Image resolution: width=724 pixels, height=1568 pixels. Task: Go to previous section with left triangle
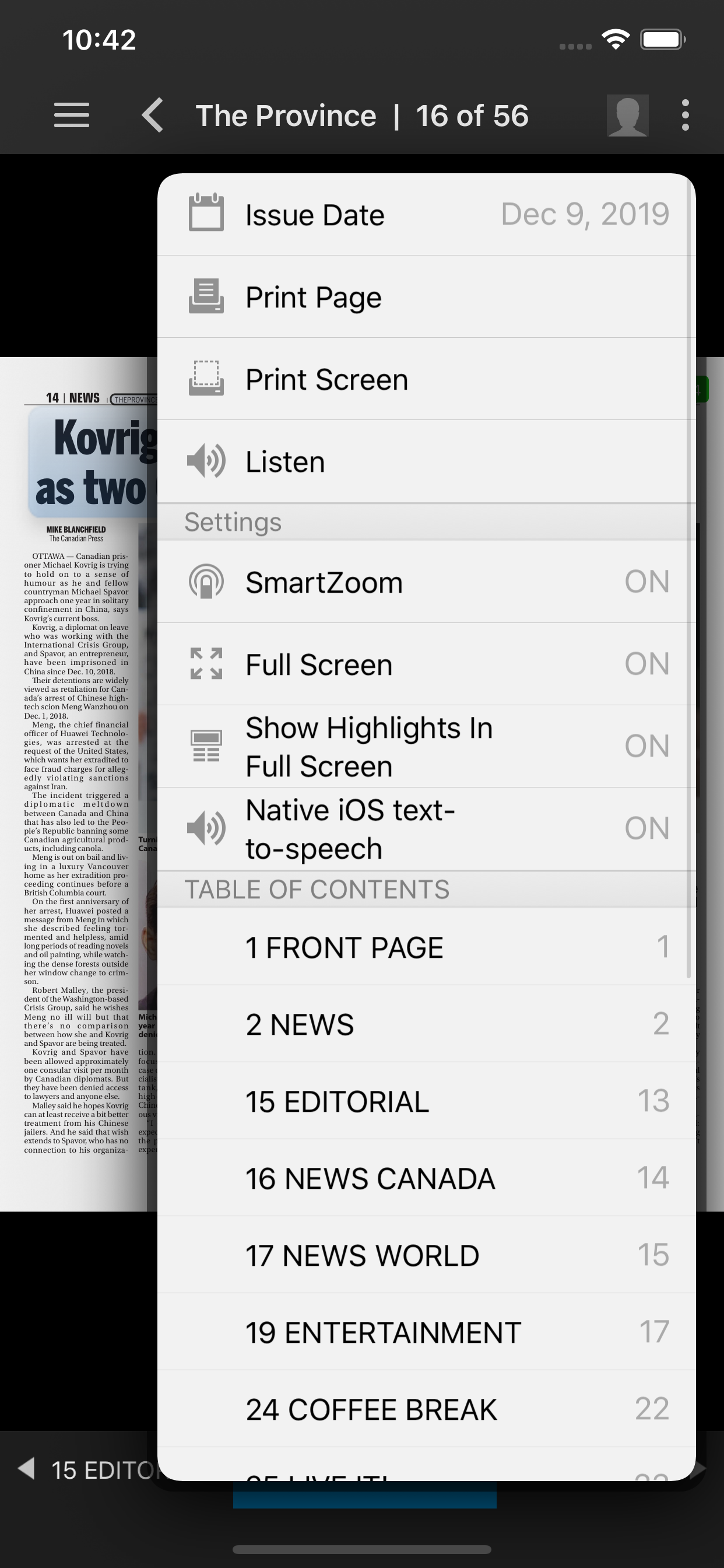[26, 1468]
